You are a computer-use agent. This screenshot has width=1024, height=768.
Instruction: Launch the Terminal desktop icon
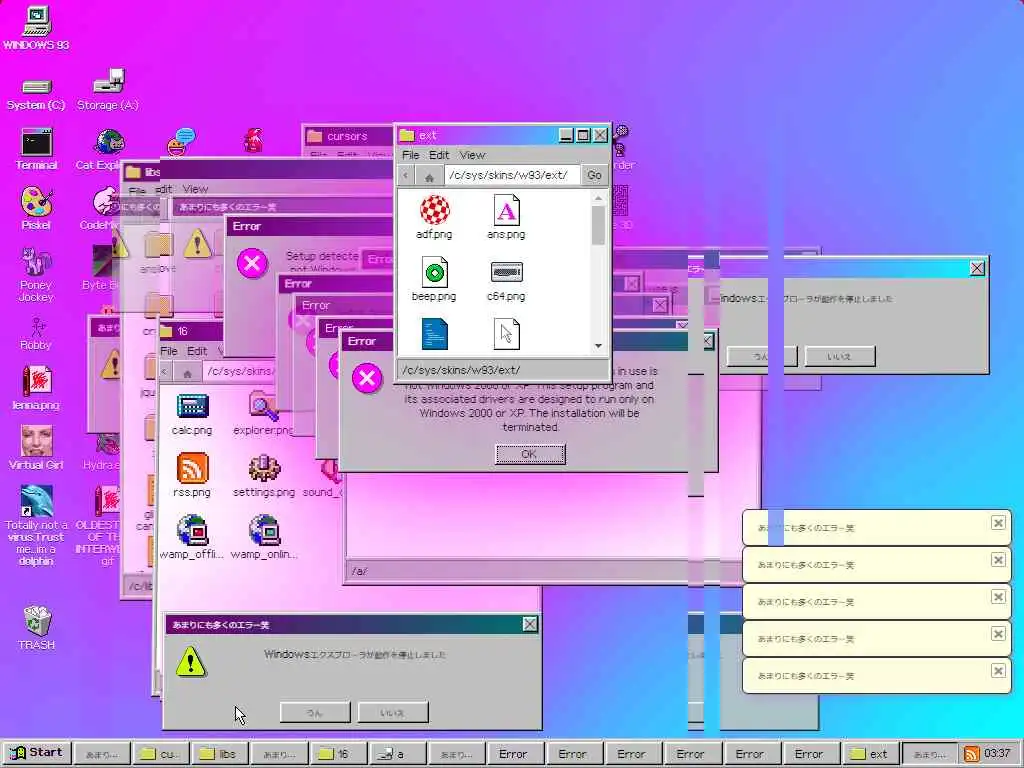click(x=37, y=150)
